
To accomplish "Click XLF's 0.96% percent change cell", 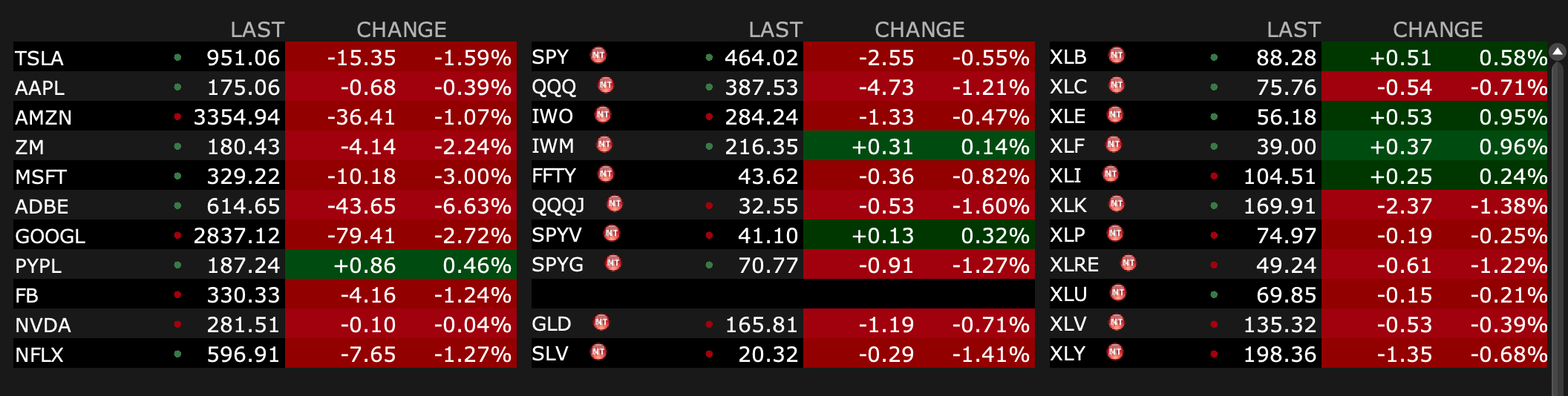I will click(1512, 147).
